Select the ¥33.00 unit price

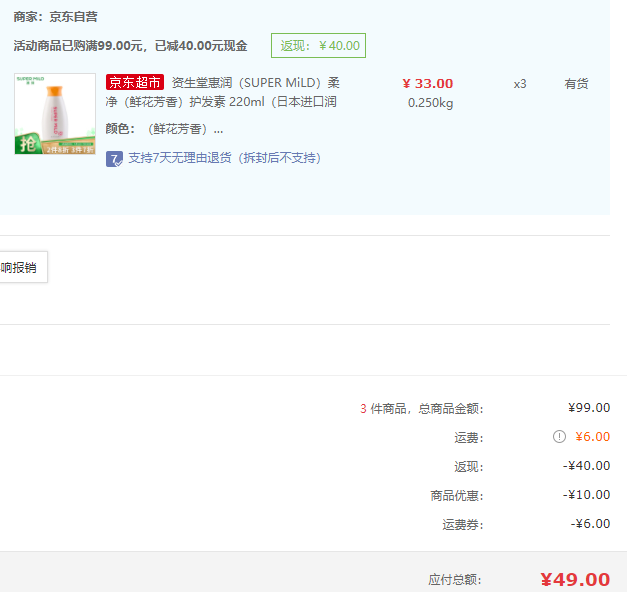[427, 84]
